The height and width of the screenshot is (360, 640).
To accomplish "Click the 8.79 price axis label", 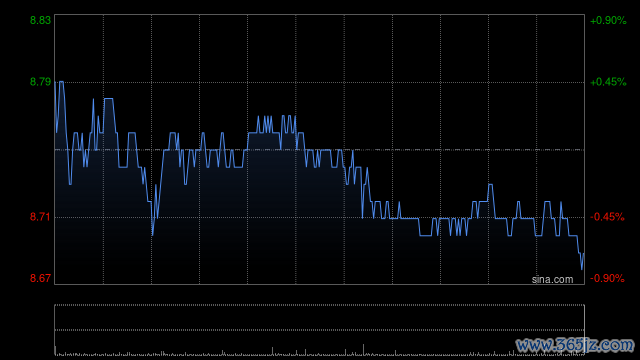I will click(40, 82).
